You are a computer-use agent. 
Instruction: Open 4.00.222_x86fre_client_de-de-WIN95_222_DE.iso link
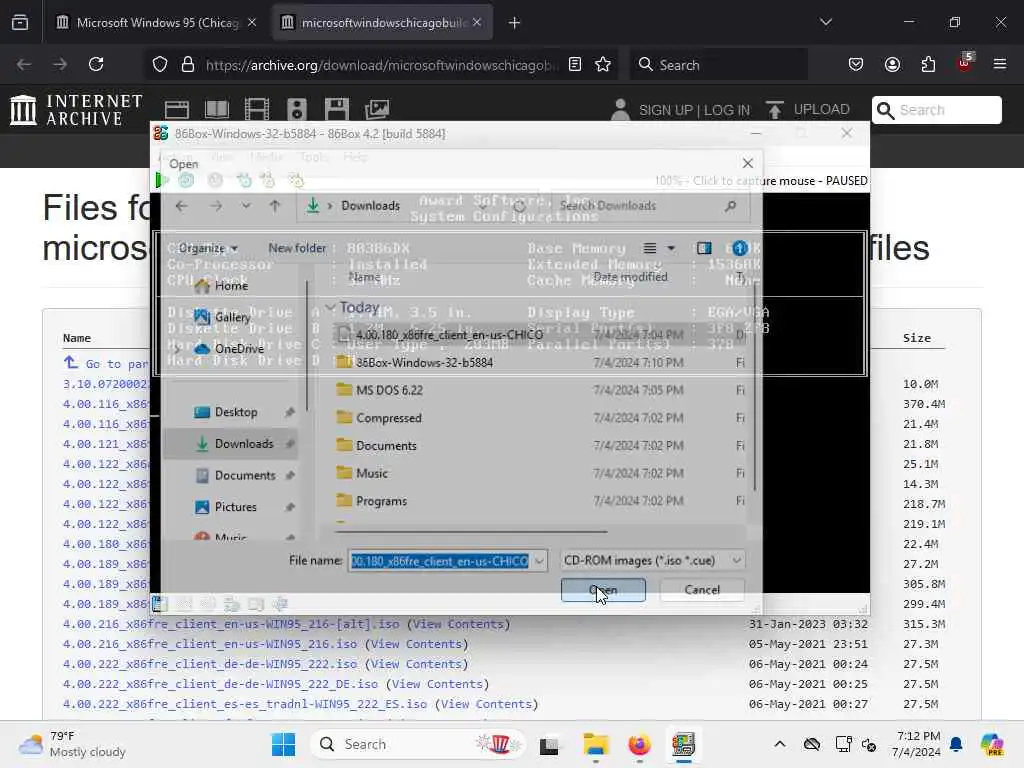pyautogui.click(x=220, y=684)
